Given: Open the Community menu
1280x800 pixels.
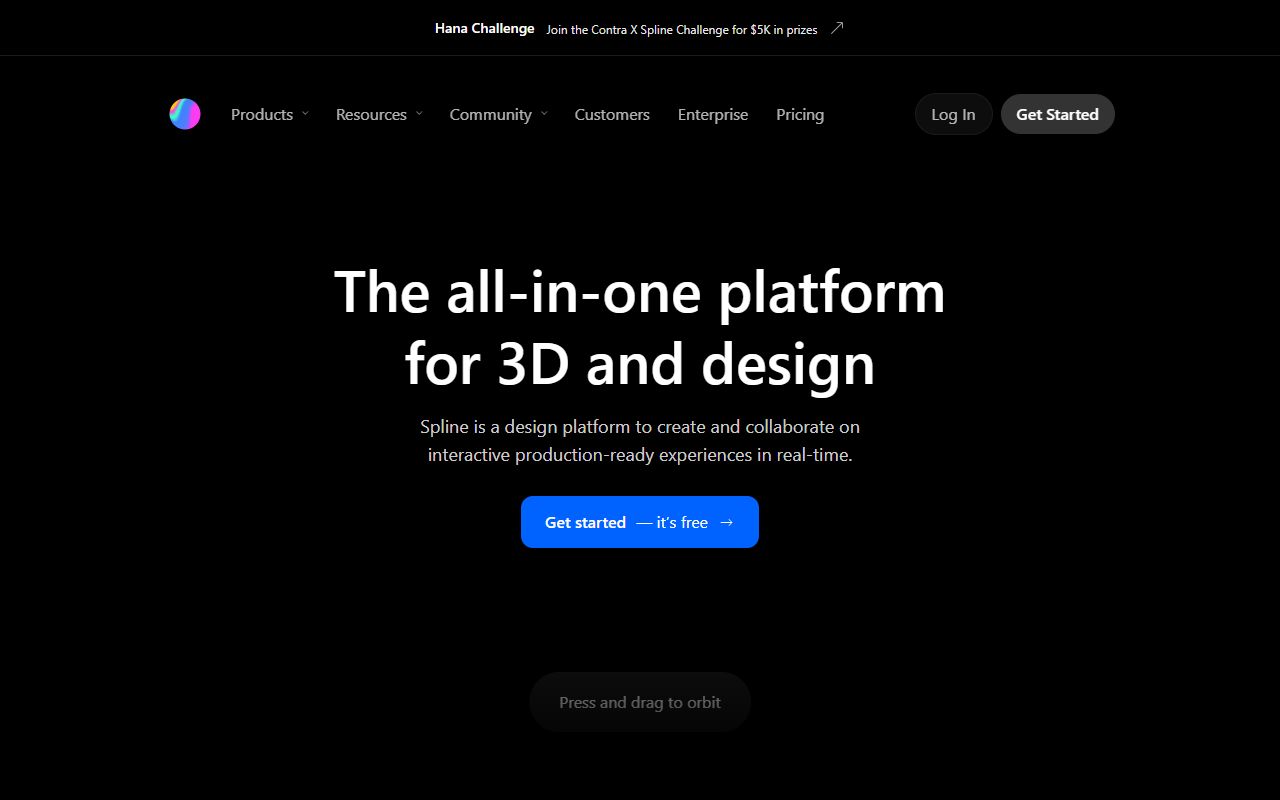Looking at the screenshot, I should [490, 114].
